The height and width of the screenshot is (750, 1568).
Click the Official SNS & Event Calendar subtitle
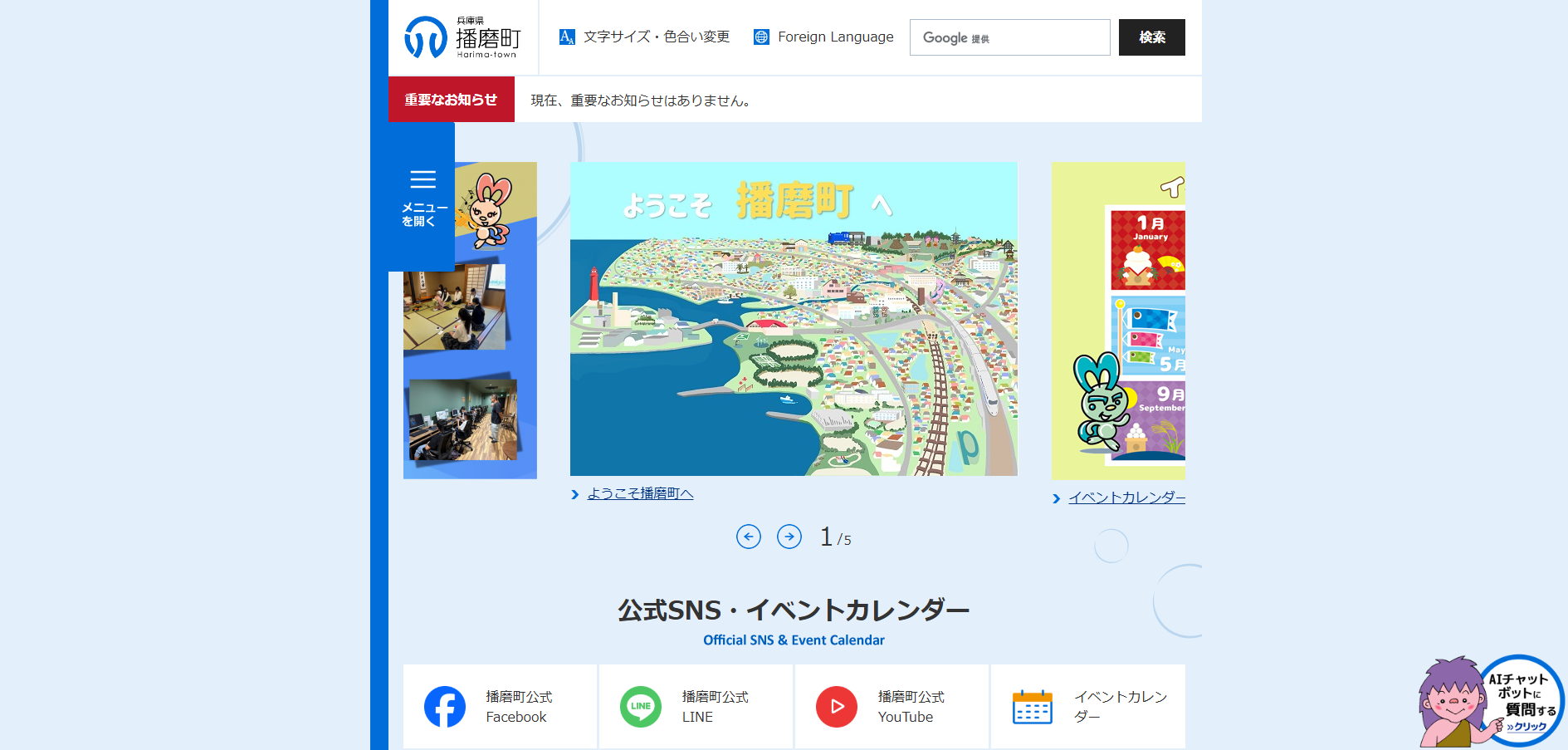point(794,640)
